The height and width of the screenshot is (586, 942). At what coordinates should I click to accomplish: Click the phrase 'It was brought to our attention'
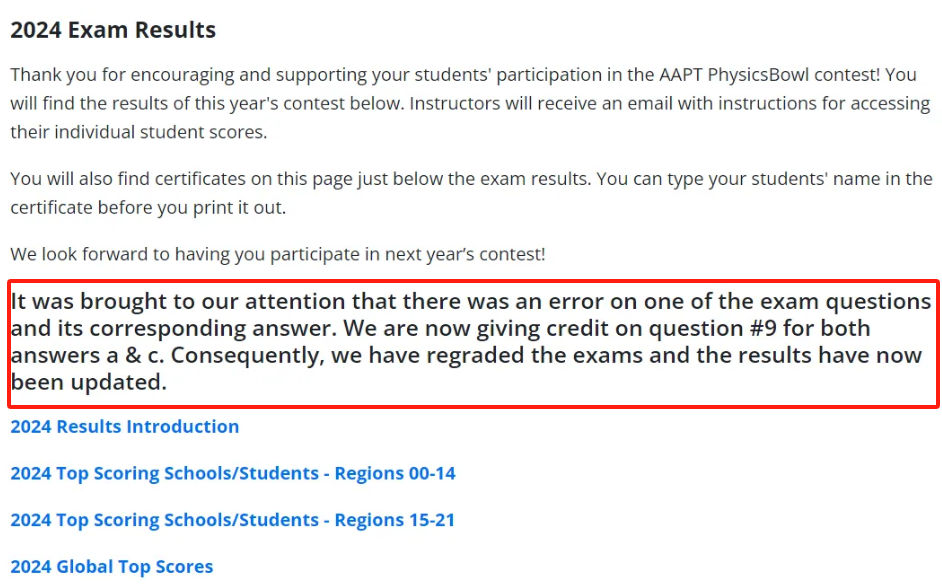point(178,302)
